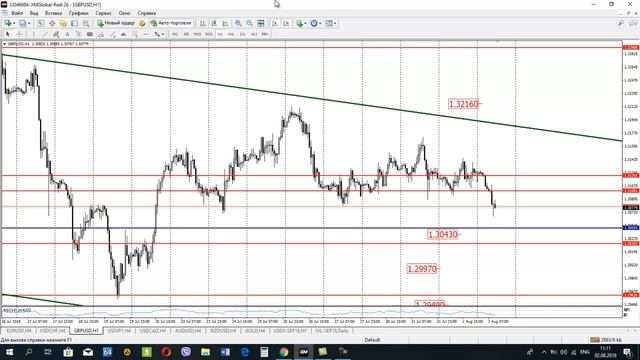This screenshot has width=640, height=360.
Task: Click the toolbar search magnifier icon
Action: [x=621, y=23]
